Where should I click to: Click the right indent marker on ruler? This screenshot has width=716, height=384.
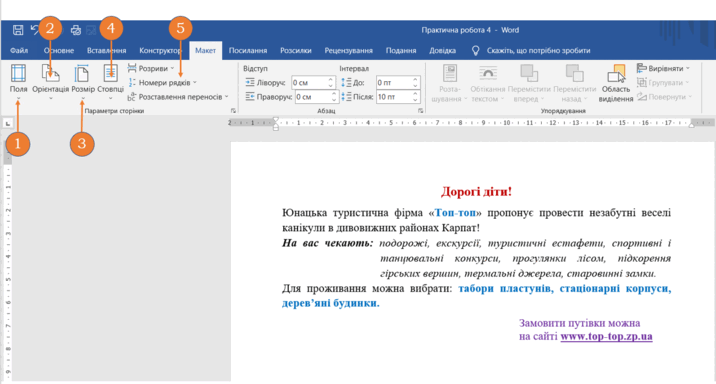pyautogui.click(x=692, y=125)
